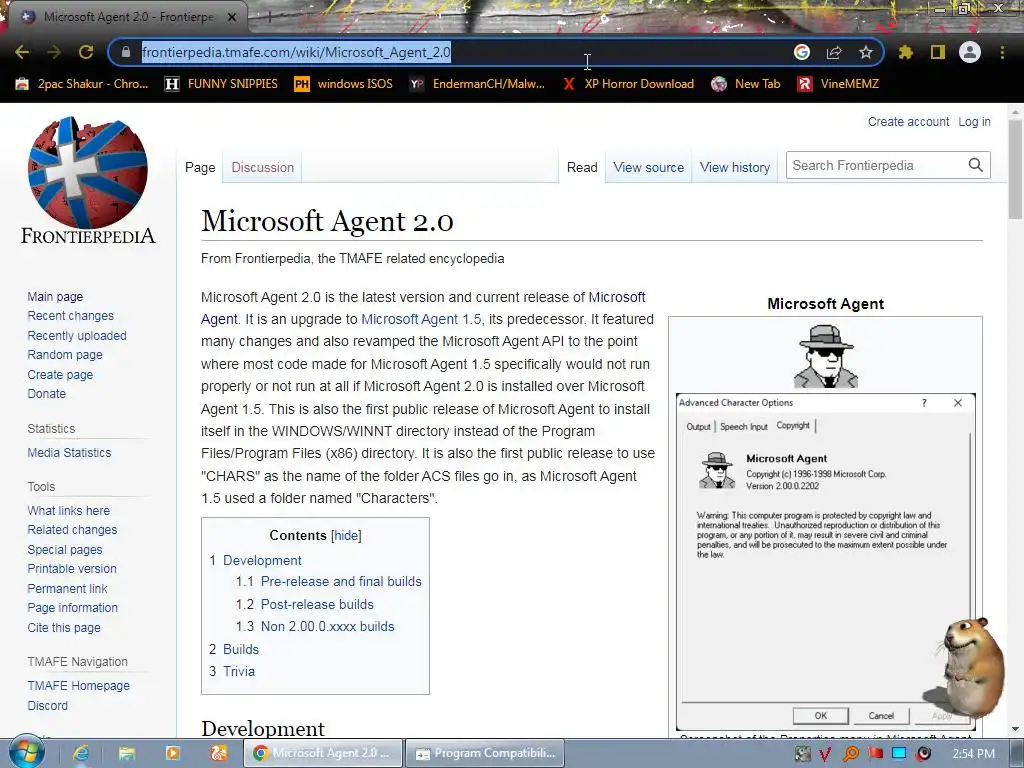Select the Read tab
This screenshot has width=1024, height=768.
tap(582, 167)
